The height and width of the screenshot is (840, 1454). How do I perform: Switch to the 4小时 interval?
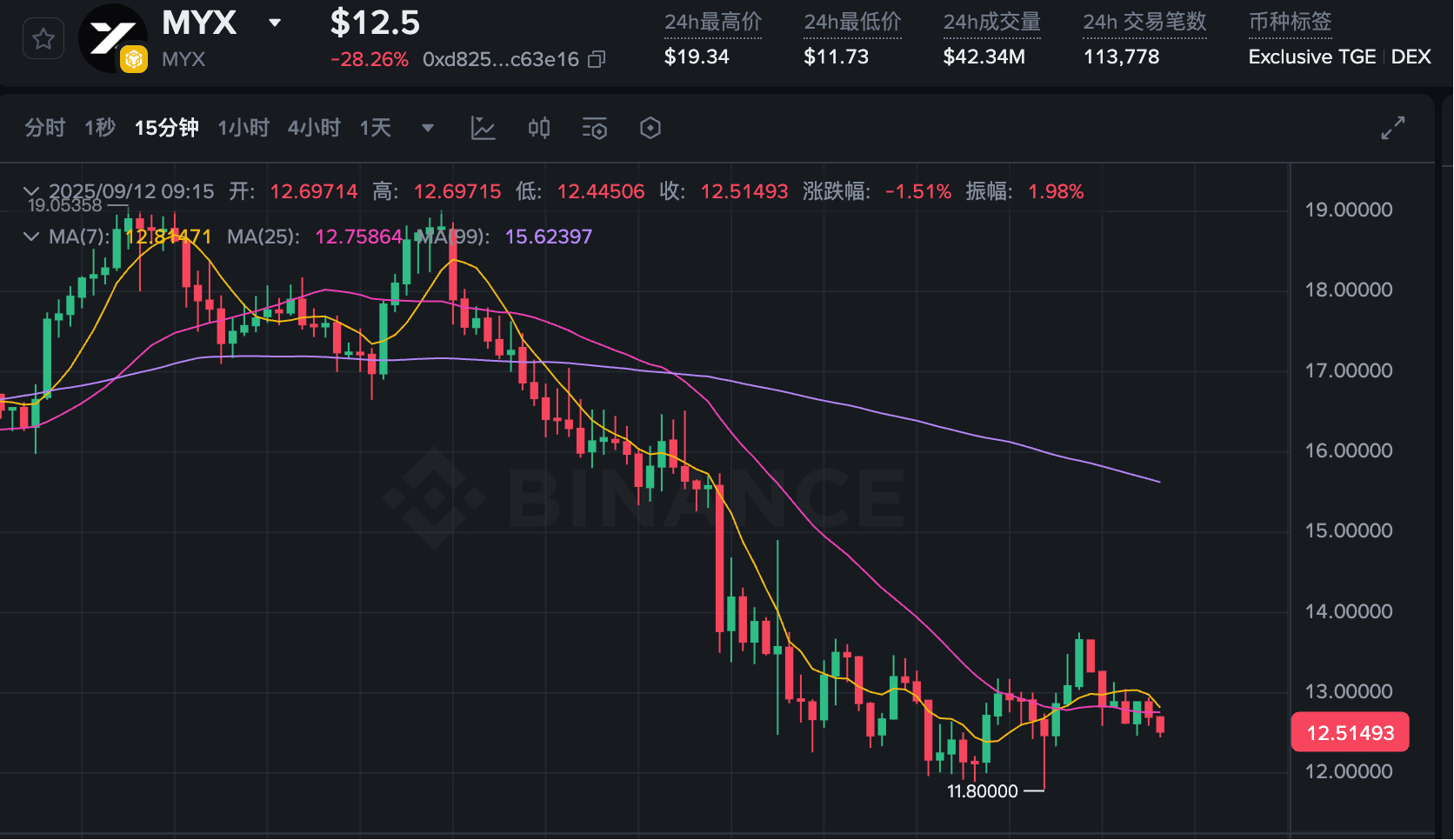[314, 129]
